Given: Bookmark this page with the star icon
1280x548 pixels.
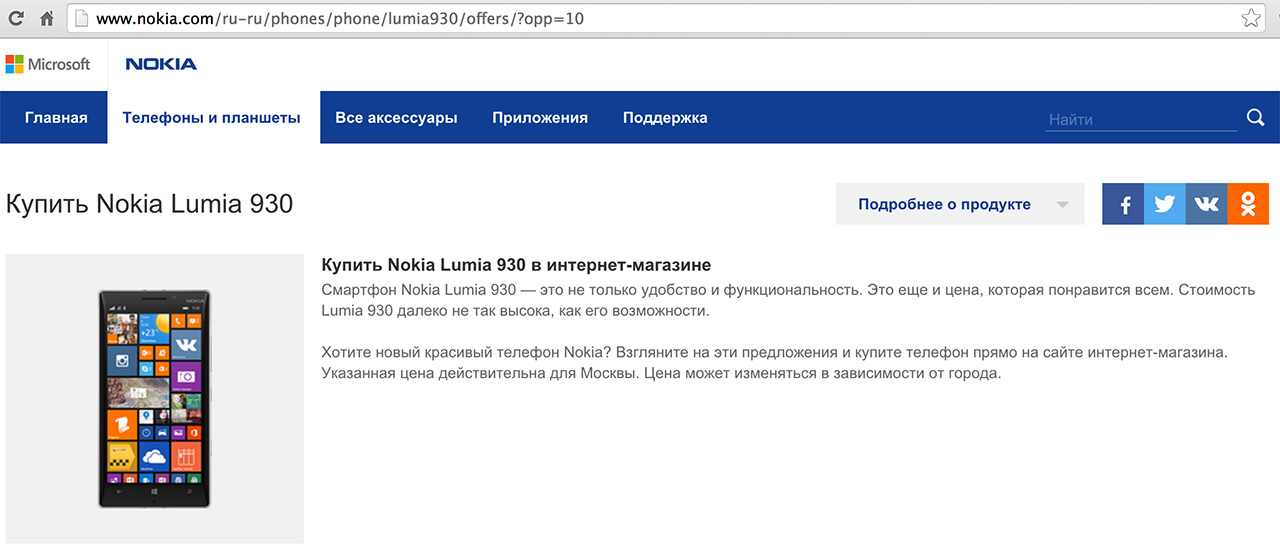Looking at the screenshot, I should (x=1251, y=18).
